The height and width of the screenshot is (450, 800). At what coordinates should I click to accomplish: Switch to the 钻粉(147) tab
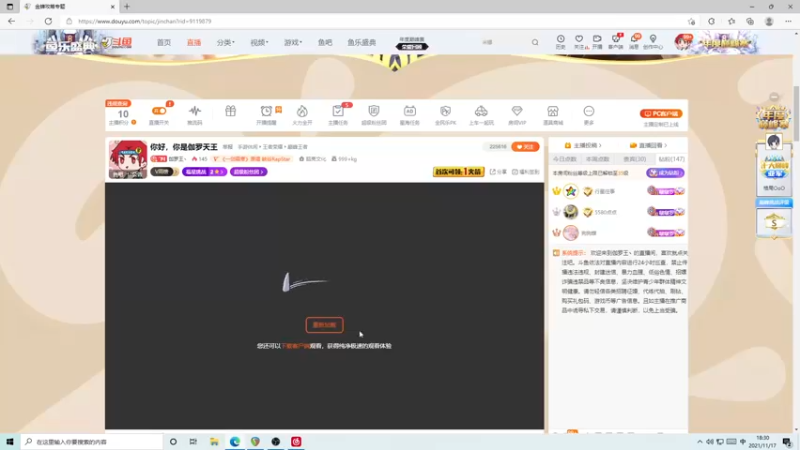(x=671, y=159)
